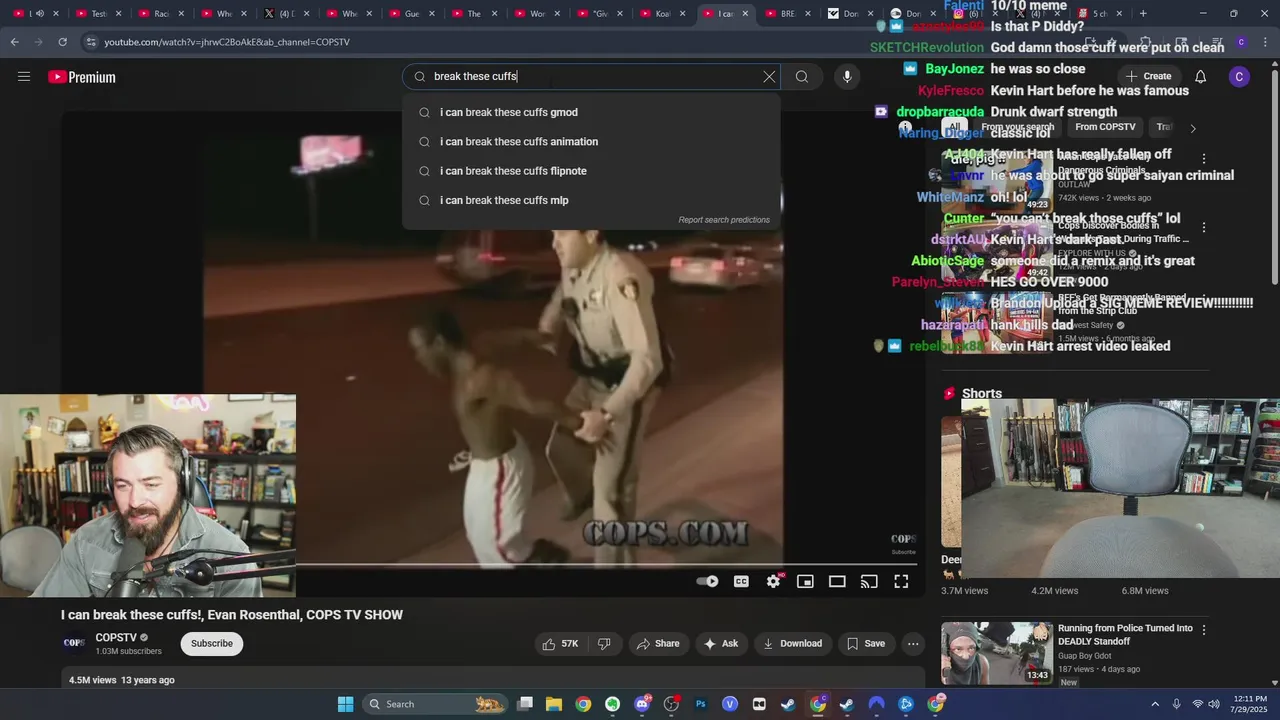Open a new browser tab
This screenshot has width=1280, height=720.
1143,13
